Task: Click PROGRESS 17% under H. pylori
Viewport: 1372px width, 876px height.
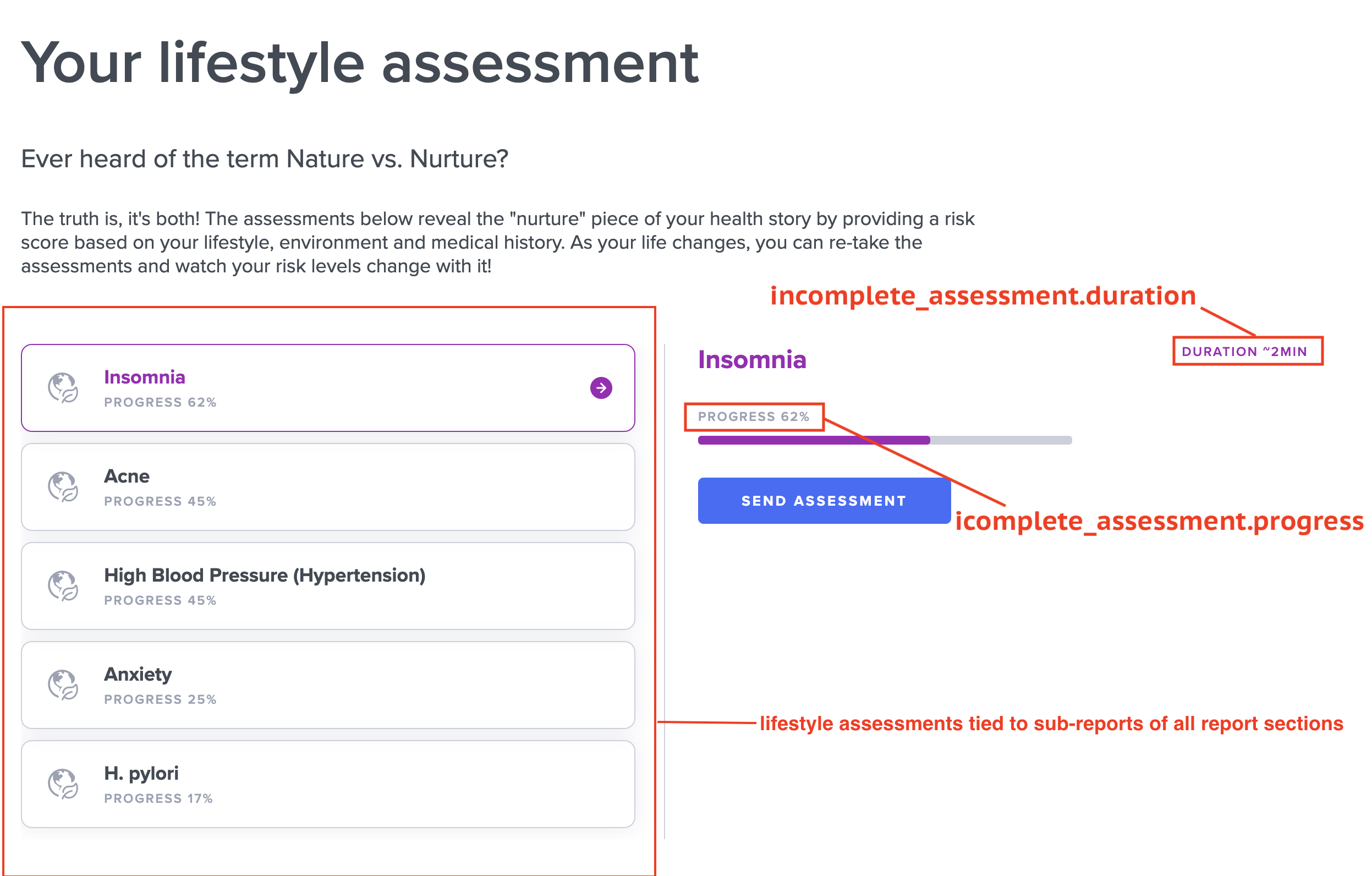Action: click(158, 798)
